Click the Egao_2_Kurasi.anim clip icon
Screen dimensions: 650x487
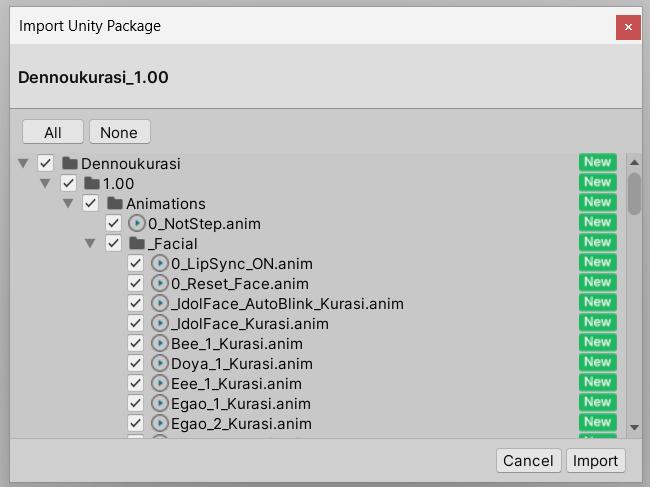tap(160, 423)
